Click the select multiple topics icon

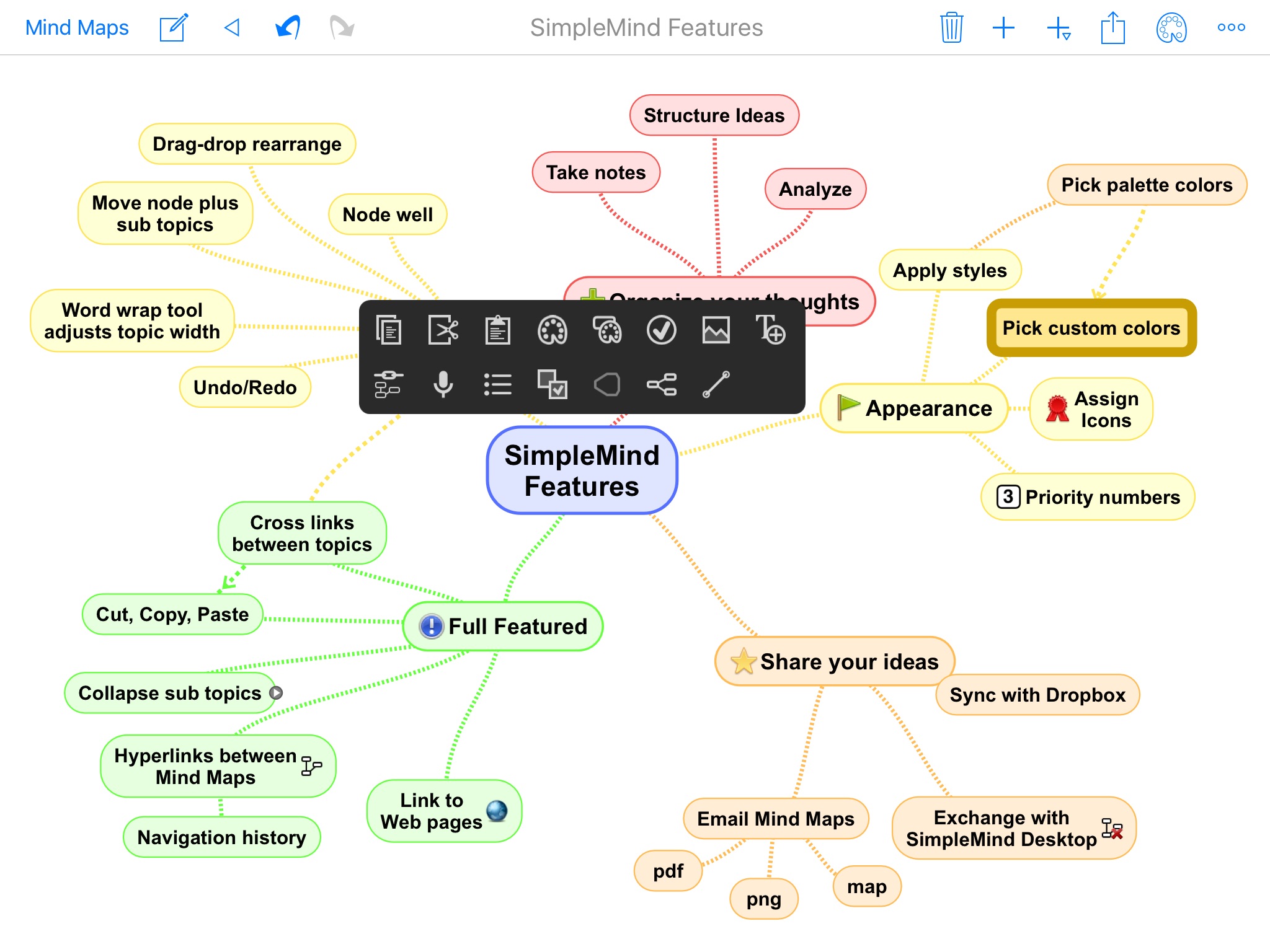552,384
